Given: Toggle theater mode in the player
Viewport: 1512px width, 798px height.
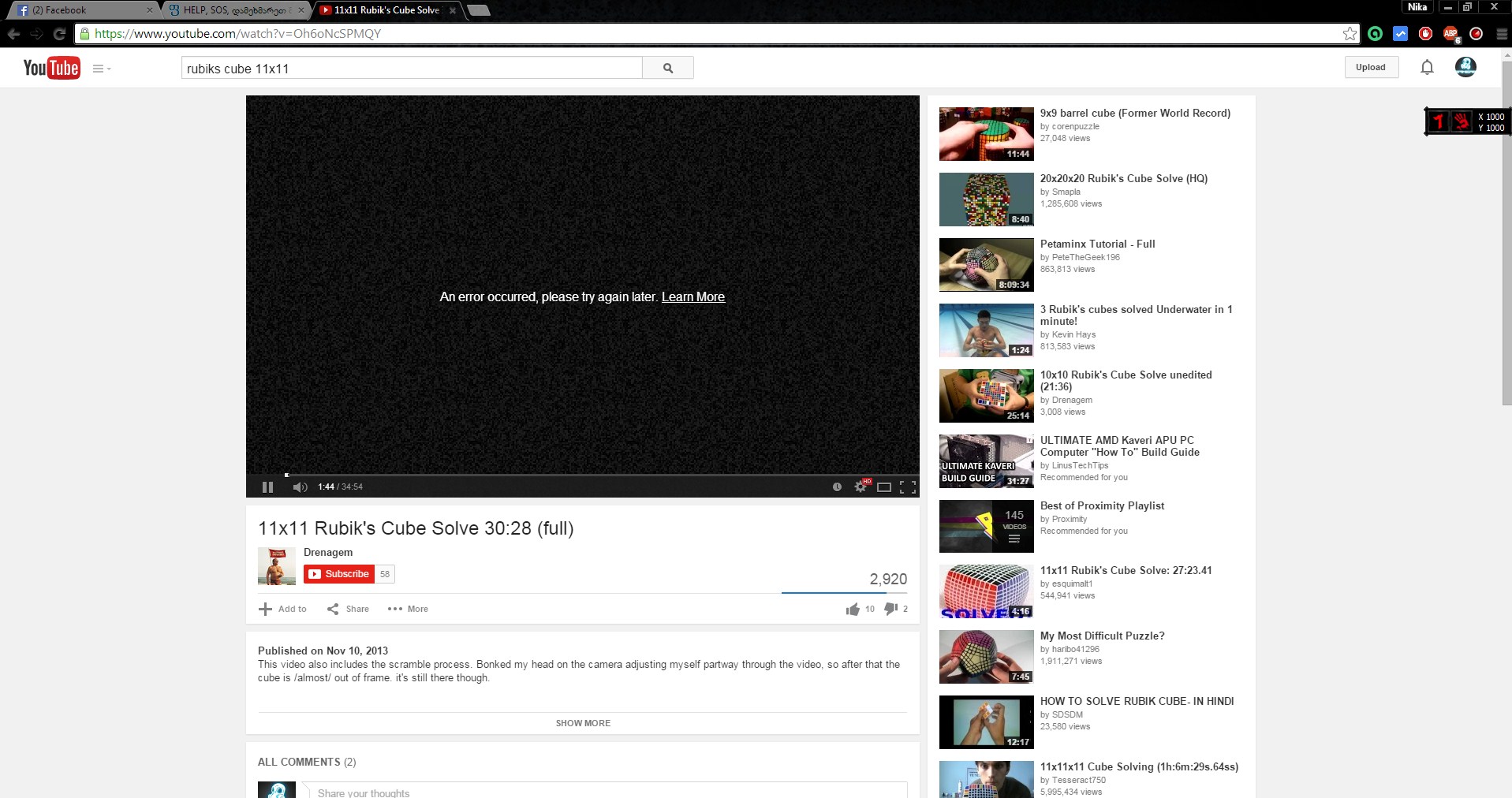Looking at the screenshot, I should click(x=884, y=487).
